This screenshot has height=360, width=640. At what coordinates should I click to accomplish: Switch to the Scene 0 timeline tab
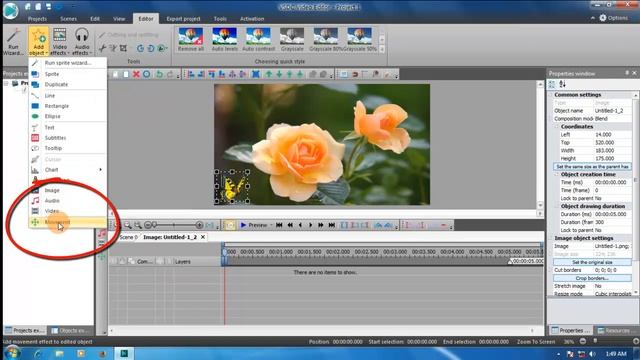point(128,237)
